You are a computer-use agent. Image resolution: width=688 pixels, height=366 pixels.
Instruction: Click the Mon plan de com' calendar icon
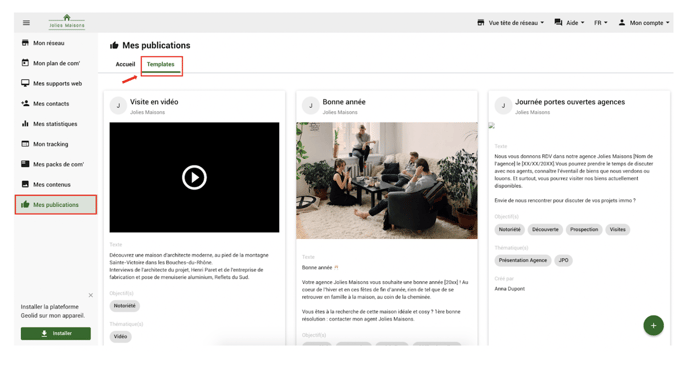click(25, 63)
